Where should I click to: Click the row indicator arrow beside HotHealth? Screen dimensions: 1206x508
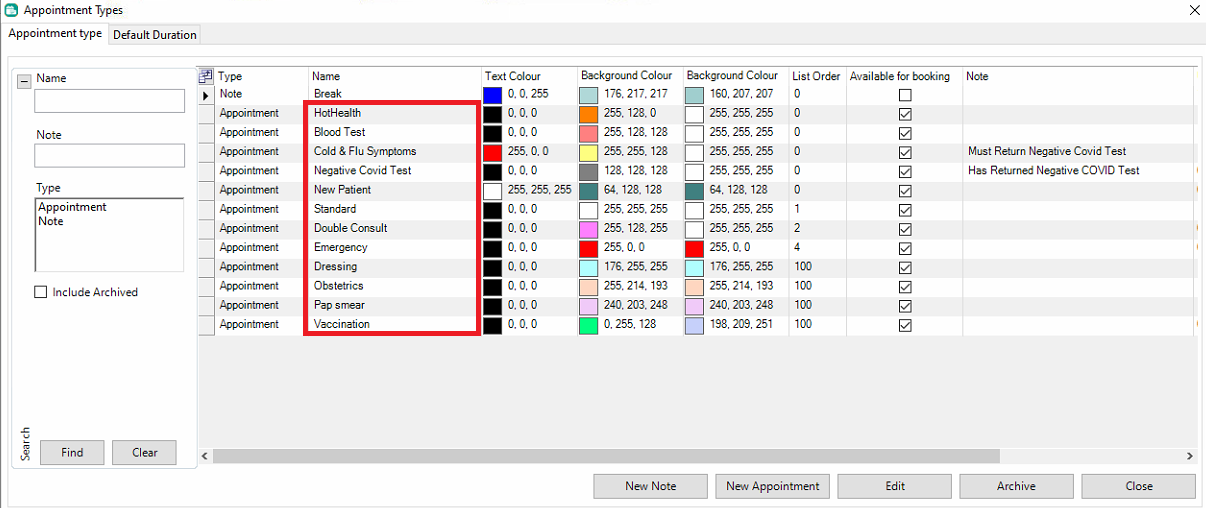tap(206, 95)
